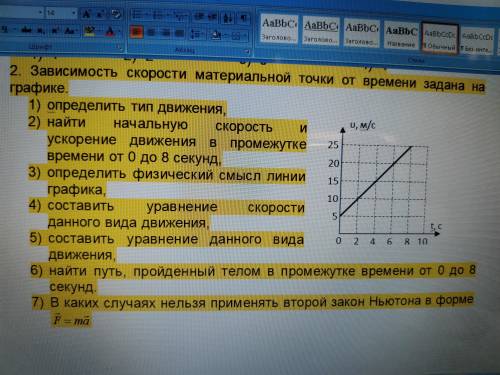Open the font name dropdown arrow
The image size is (500, 375).
(40, 13)
